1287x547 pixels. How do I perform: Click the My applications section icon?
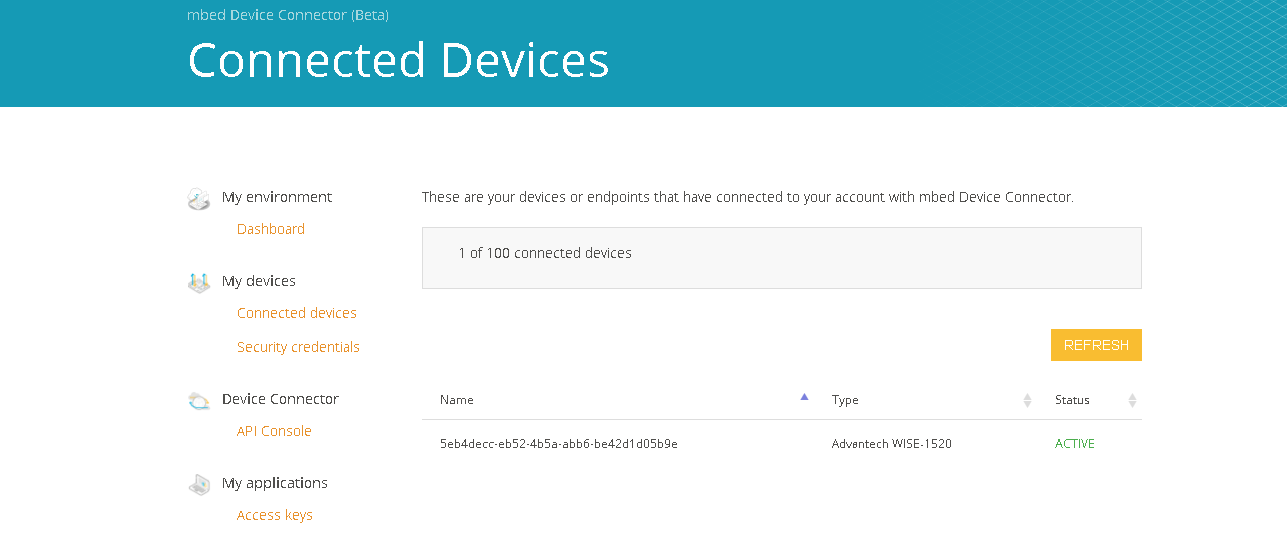tap(199, 484)
